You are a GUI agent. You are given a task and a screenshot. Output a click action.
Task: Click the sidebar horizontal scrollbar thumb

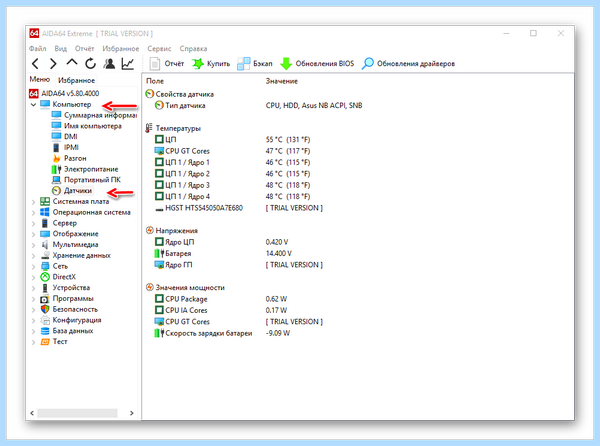77,413
